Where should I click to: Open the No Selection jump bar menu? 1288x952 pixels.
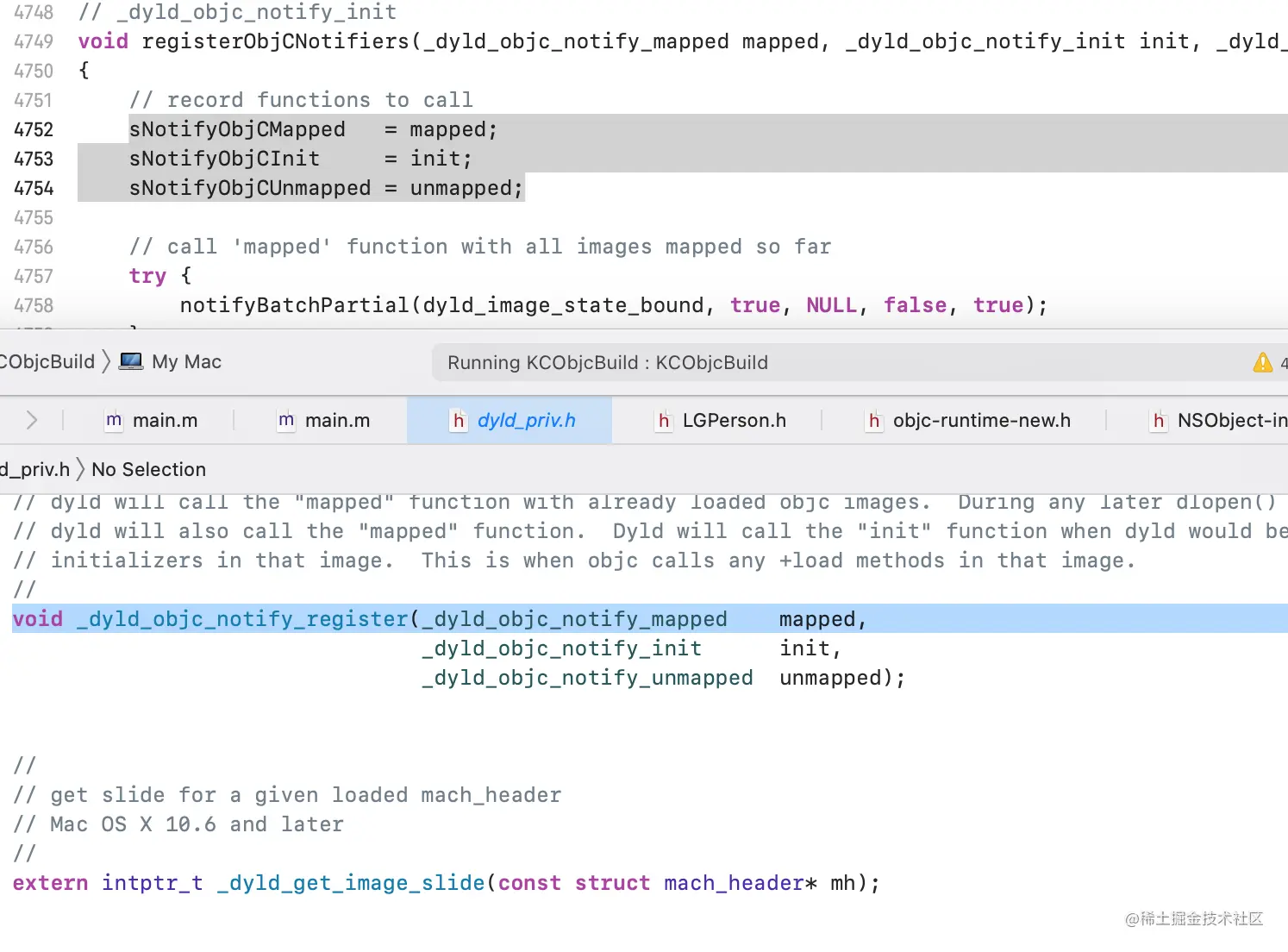tap(148, 469)
